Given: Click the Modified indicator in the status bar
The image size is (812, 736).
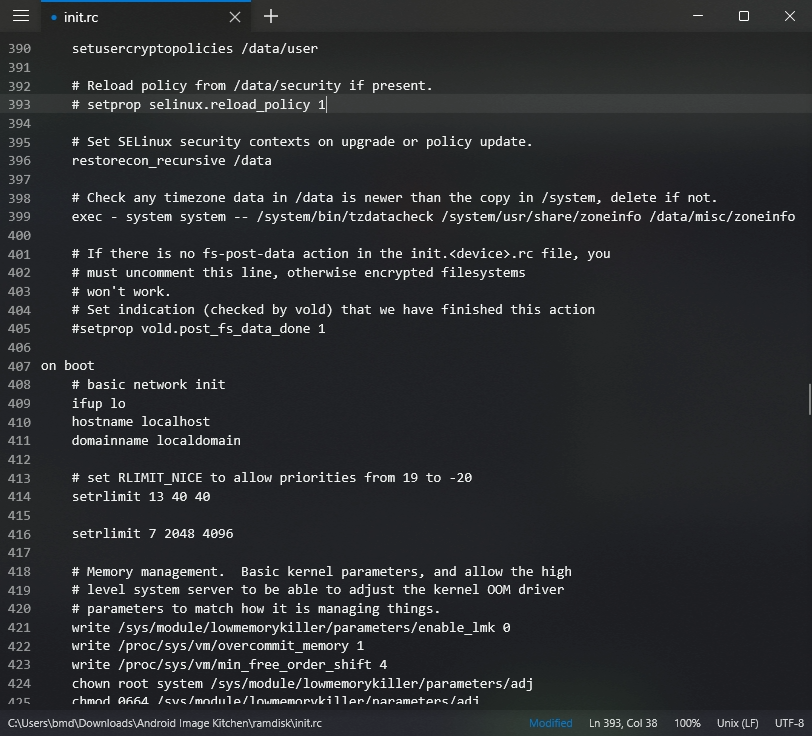Looking at the screenshot, I should (x=550, y=723).
